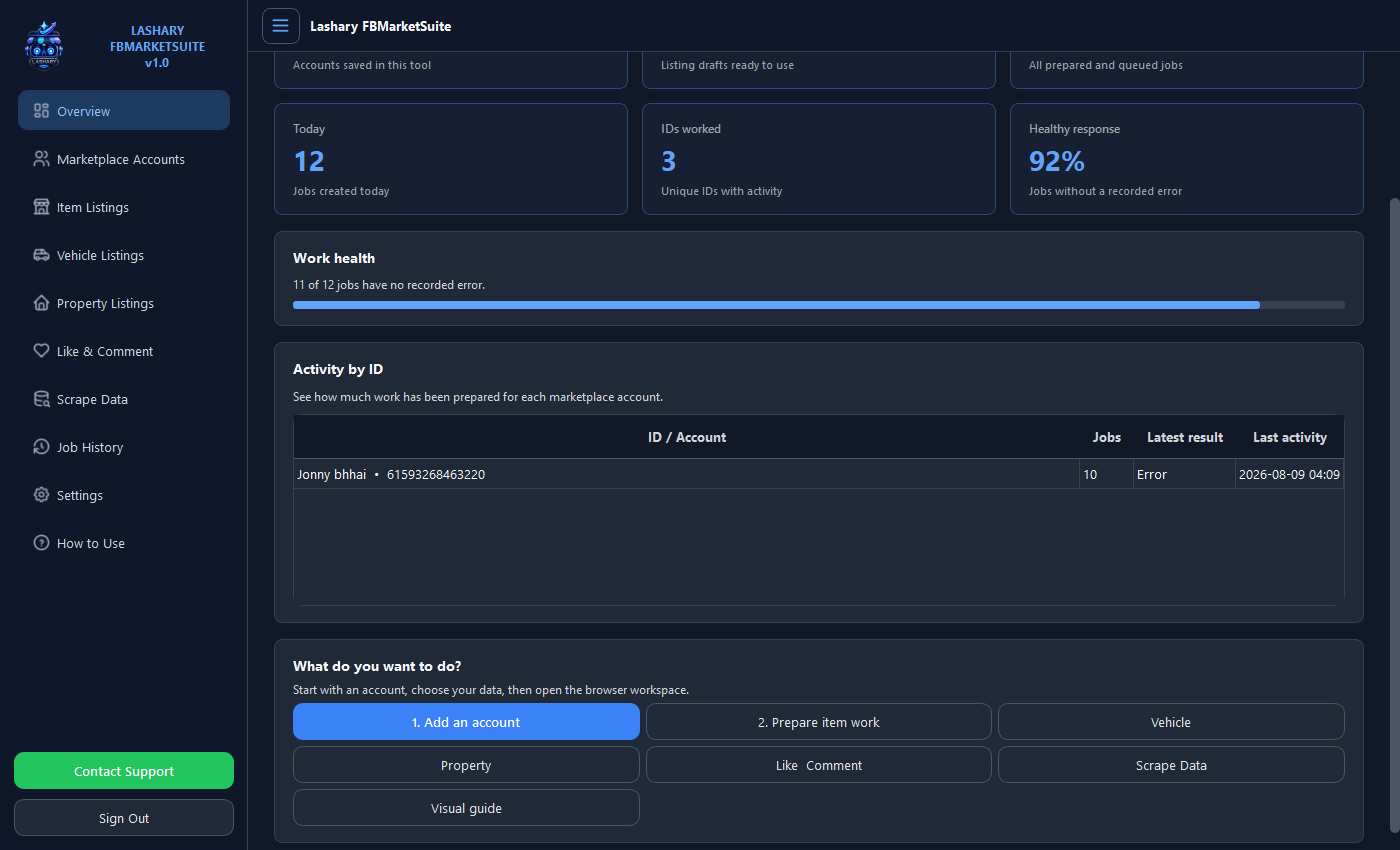Click the '12' jobs created today value
This screenshot has height=850, width=1400.
coord(309,161)
